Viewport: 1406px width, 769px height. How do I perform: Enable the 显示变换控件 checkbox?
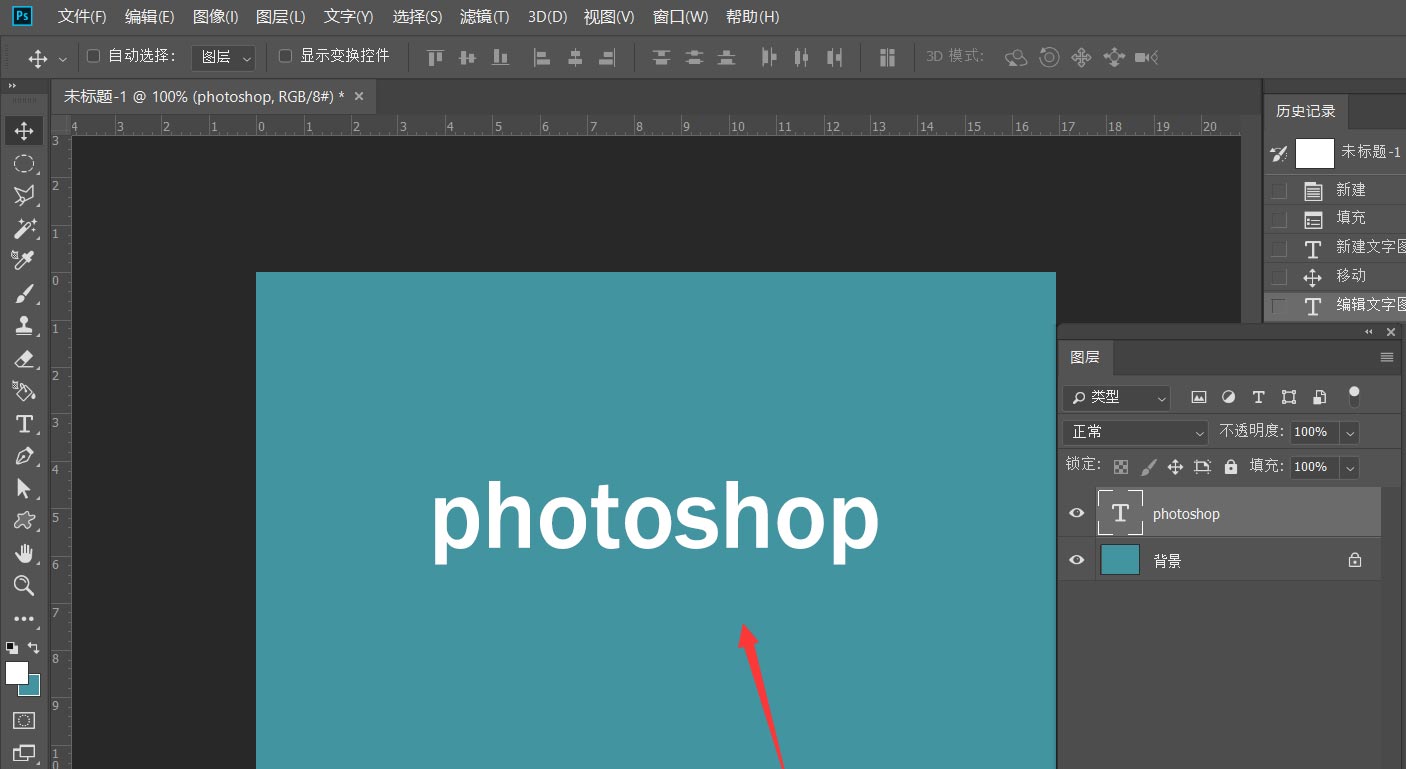click(285, 56)
